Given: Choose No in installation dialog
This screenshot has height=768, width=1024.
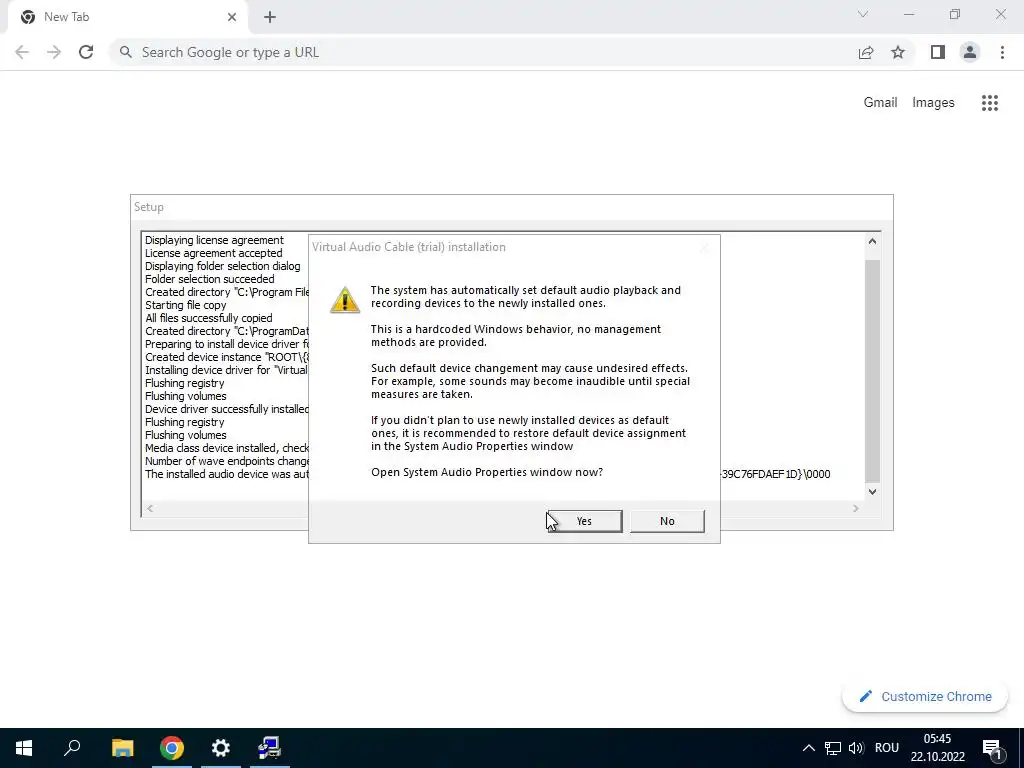Looking at the screenshot, I should [667, 521].
